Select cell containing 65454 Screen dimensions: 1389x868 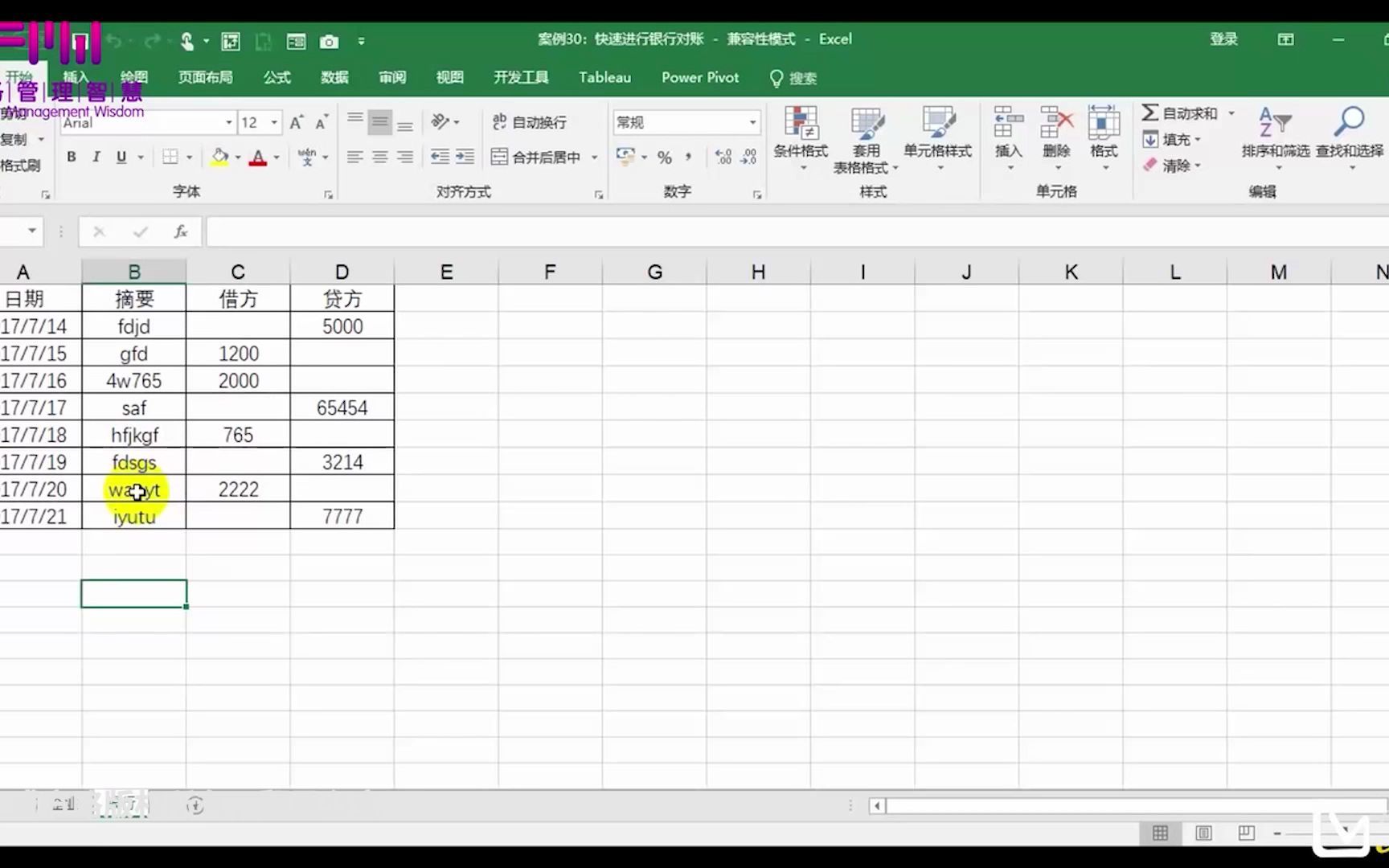[342, 407]
